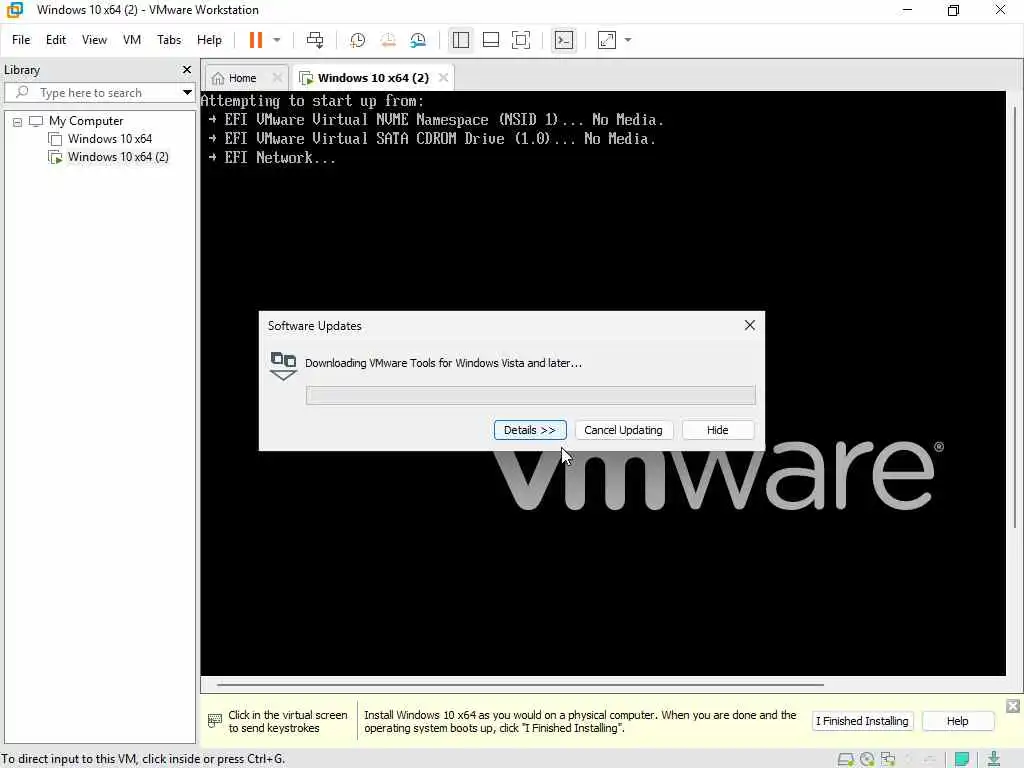
Task: Select My Computer in the library
Action: point(86,121)
